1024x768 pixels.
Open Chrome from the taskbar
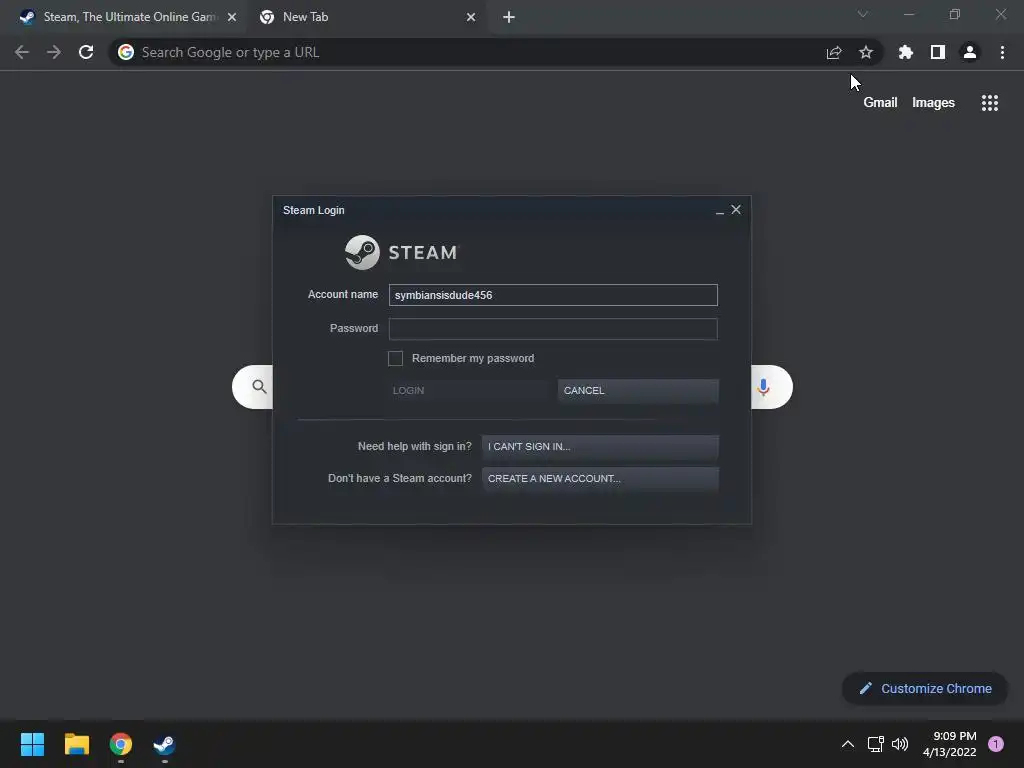121,744
